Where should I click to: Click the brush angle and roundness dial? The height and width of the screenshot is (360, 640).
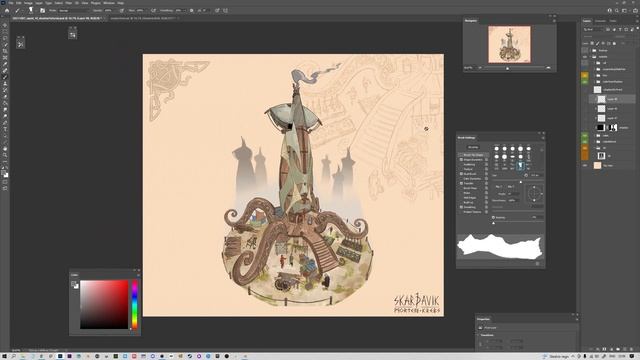[534, 193]
